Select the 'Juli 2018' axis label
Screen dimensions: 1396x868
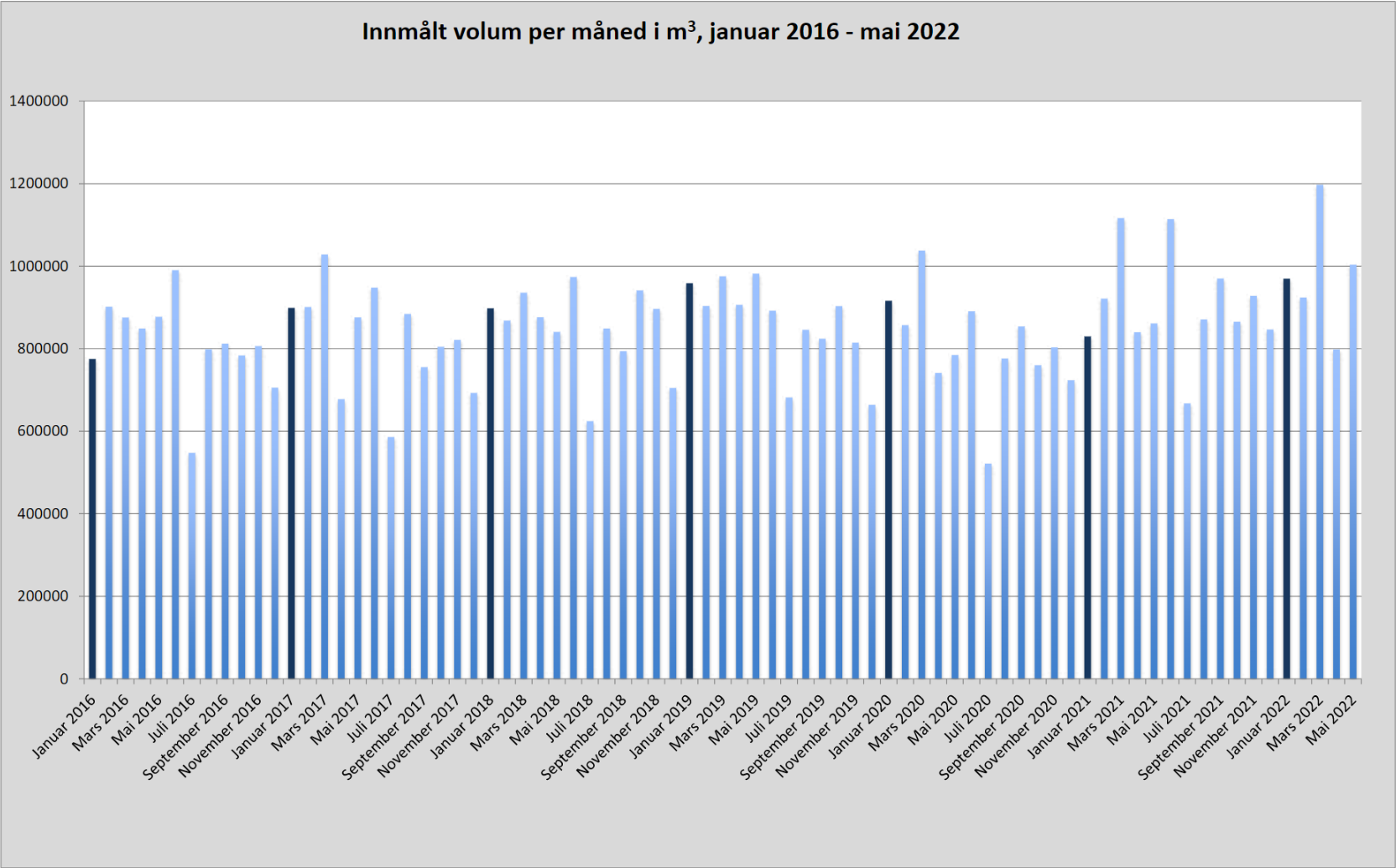[x=570, y=719]
